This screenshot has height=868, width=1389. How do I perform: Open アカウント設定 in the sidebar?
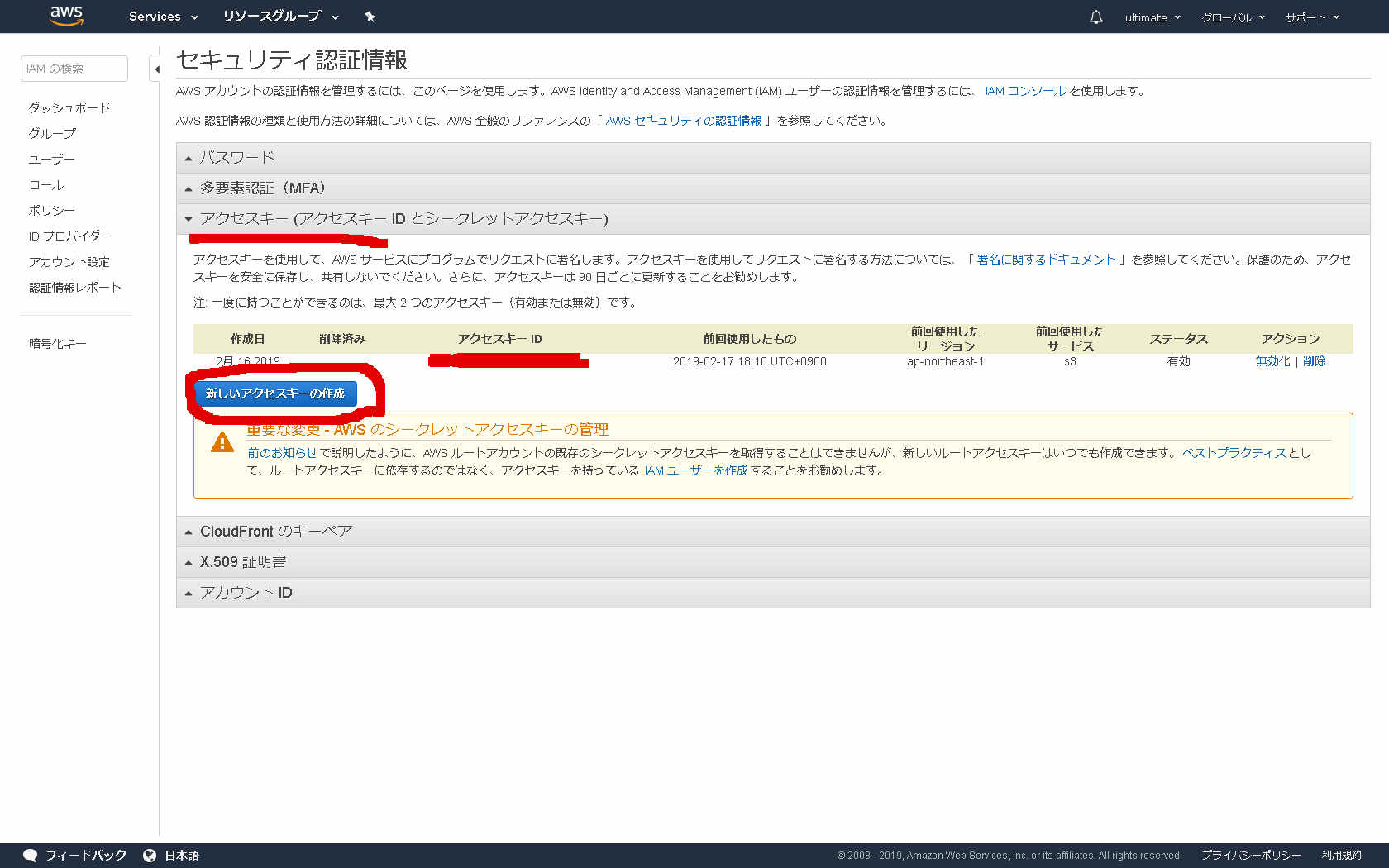coord(69,262)
